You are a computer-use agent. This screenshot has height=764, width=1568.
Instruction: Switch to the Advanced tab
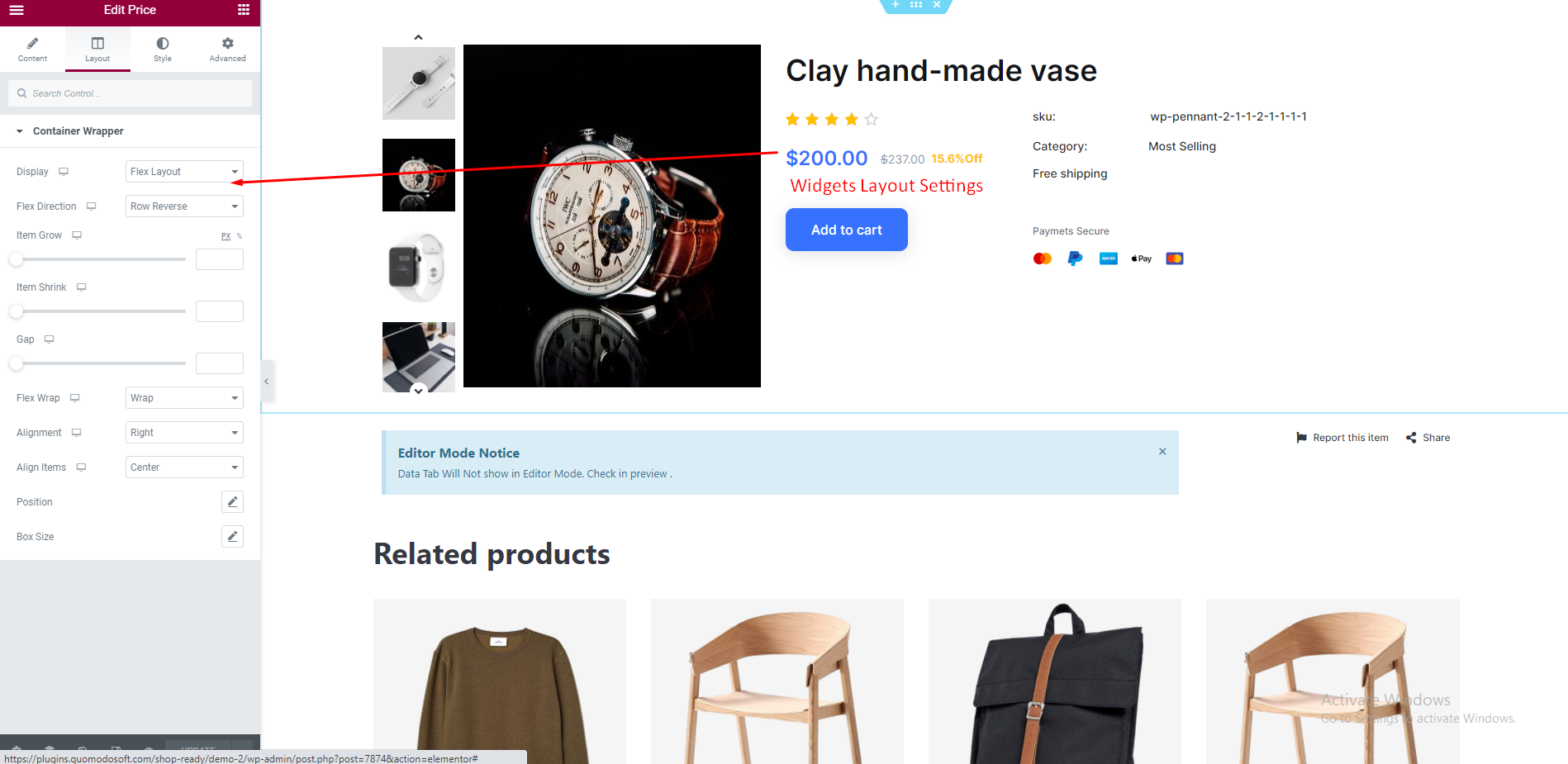tap(227, 49)
